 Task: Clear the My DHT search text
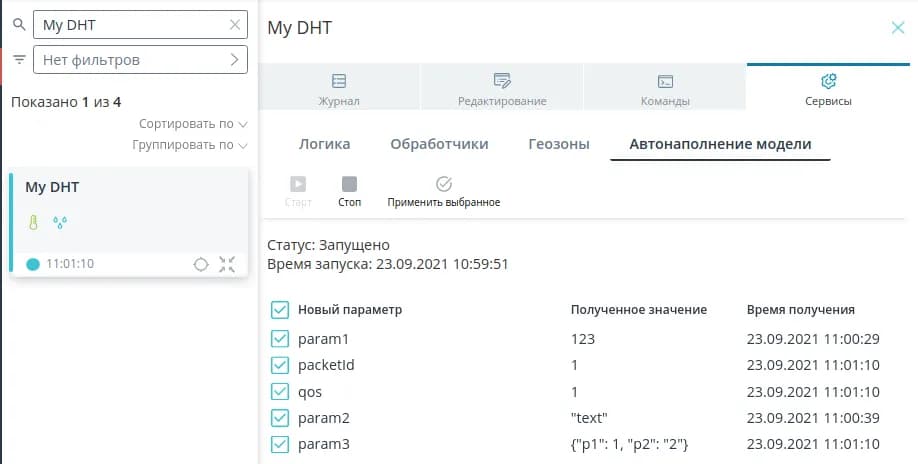click(235, 25)
